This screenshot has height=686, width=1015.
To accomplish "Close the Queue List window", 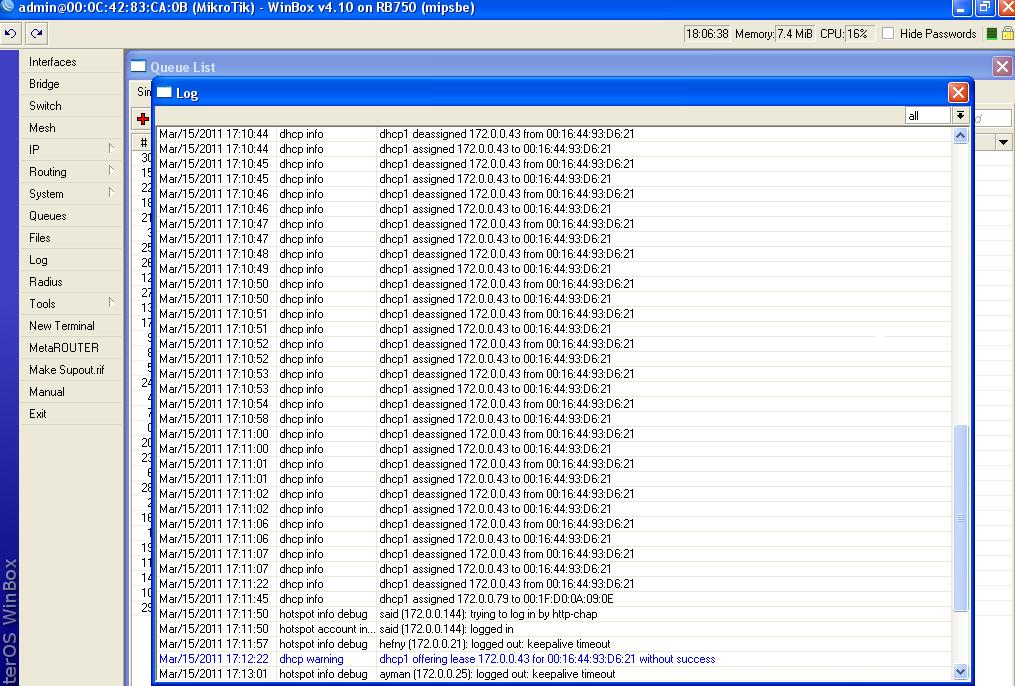I will click(x=1002, y=66).
